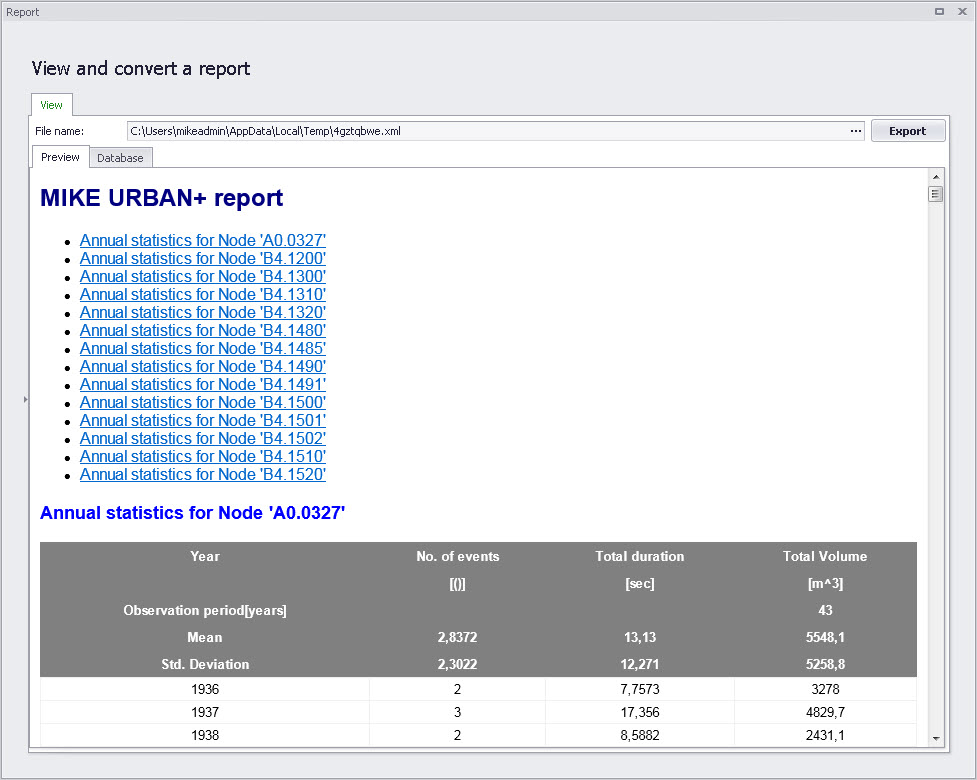Click the 'View and convert a report' title
Screen dimensions: 977x780
[x=141, y=69]
